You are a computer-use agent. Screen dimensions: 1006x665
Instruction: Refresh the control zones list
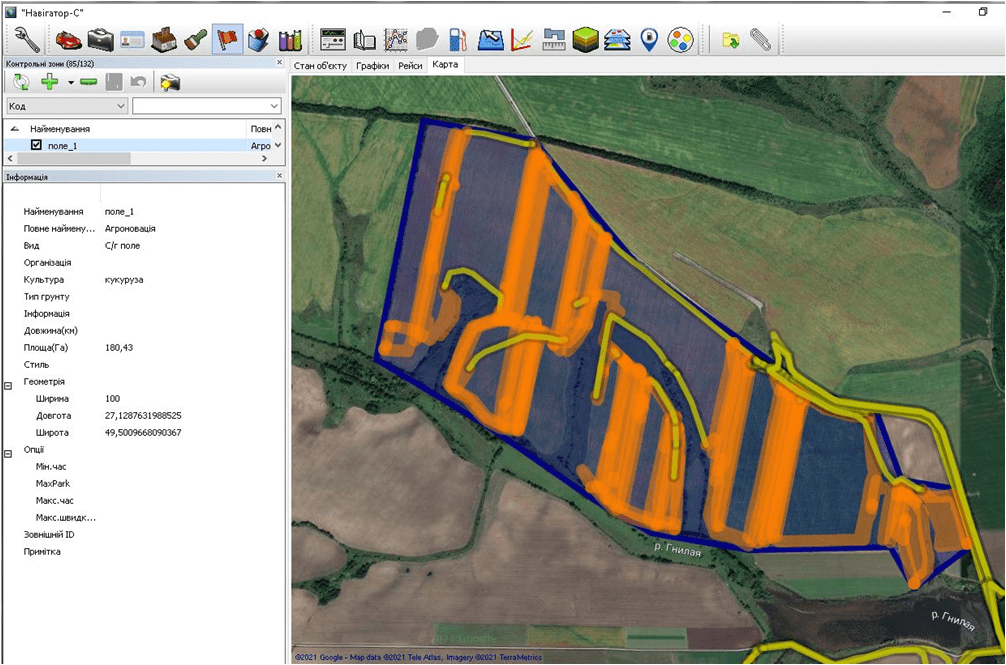pos(21,82)
